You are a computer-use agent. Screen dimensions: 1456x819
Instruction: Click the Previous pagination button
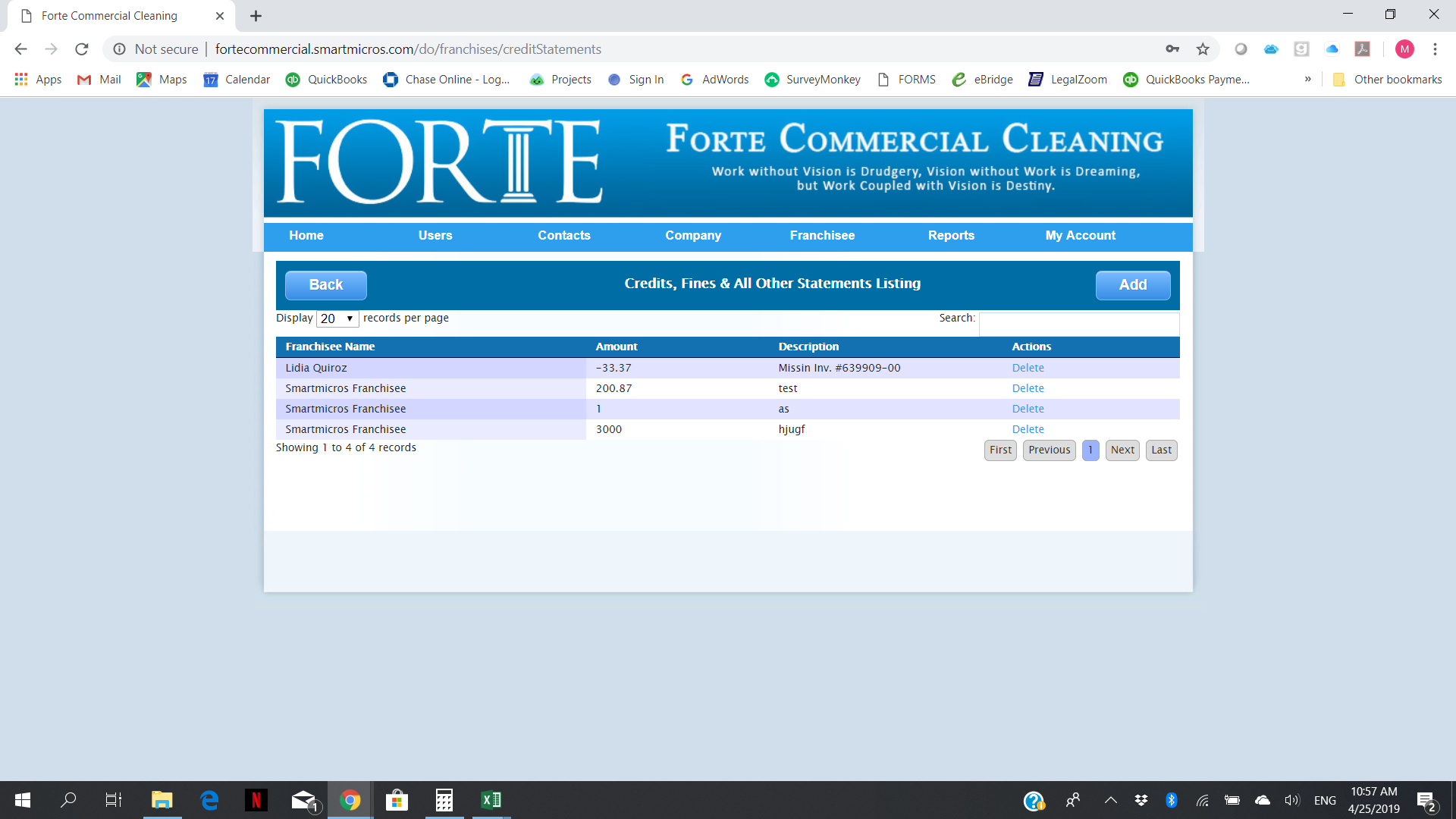1050,450
